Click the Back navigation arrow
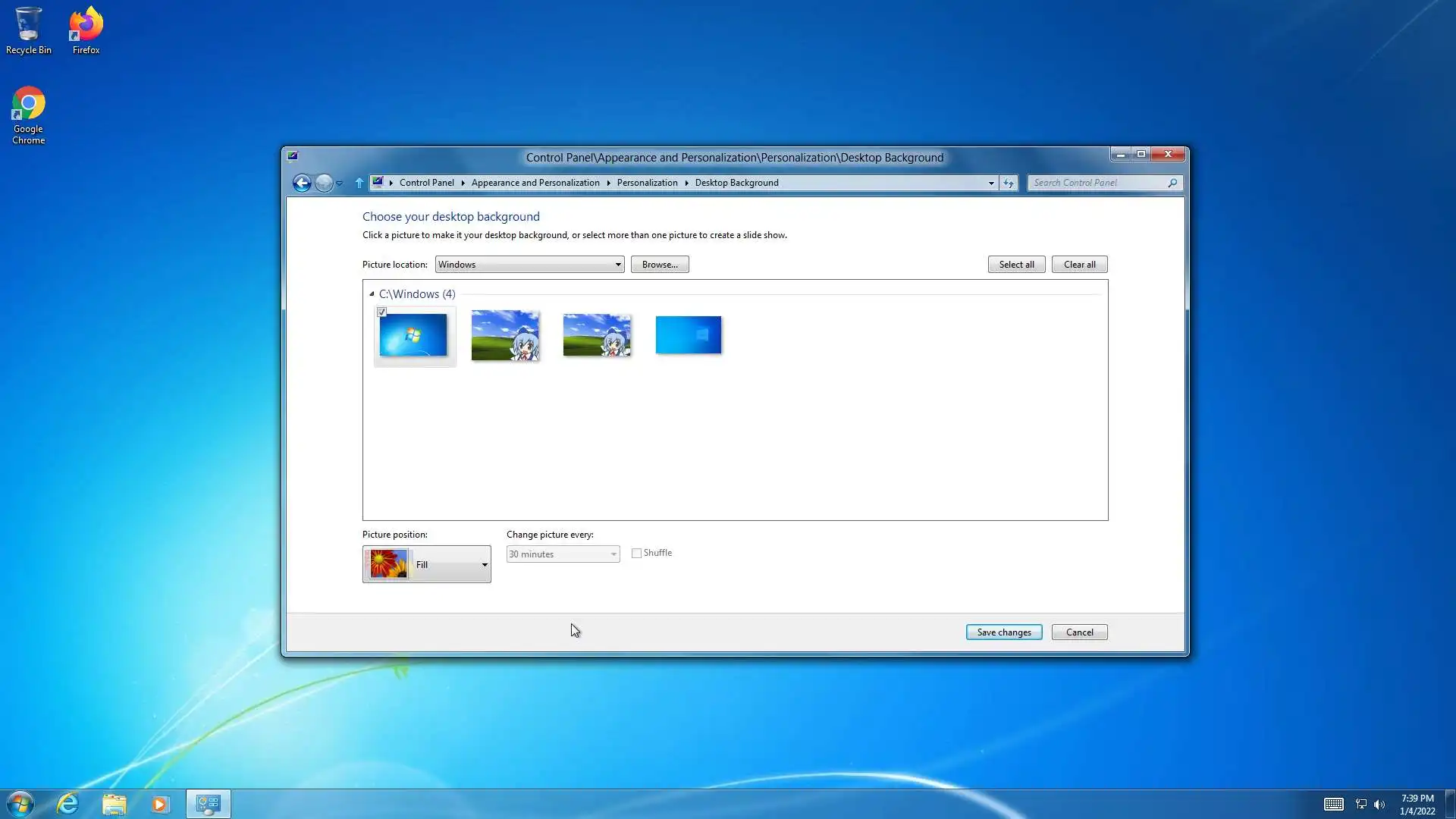 302,183
